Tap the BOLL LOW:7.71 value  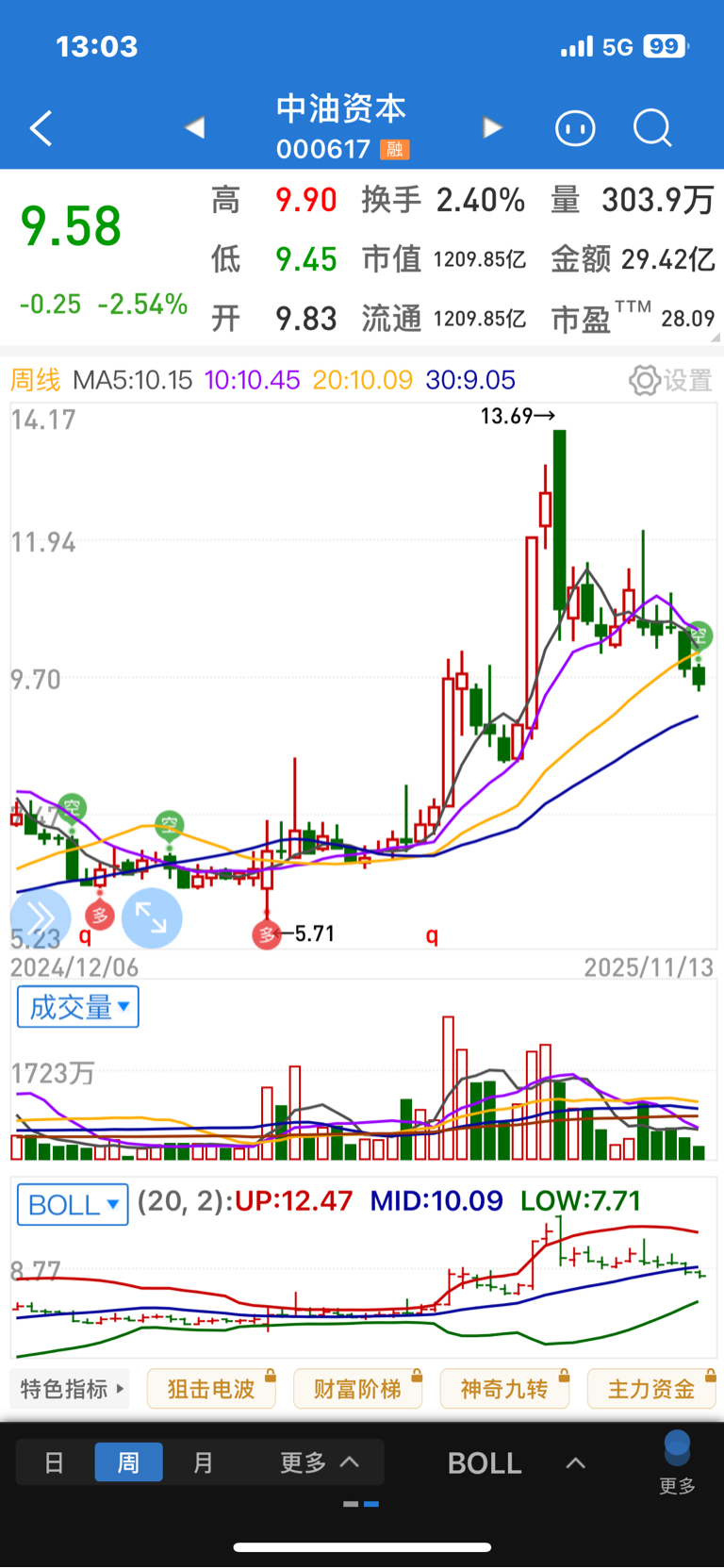(581, 1200)
